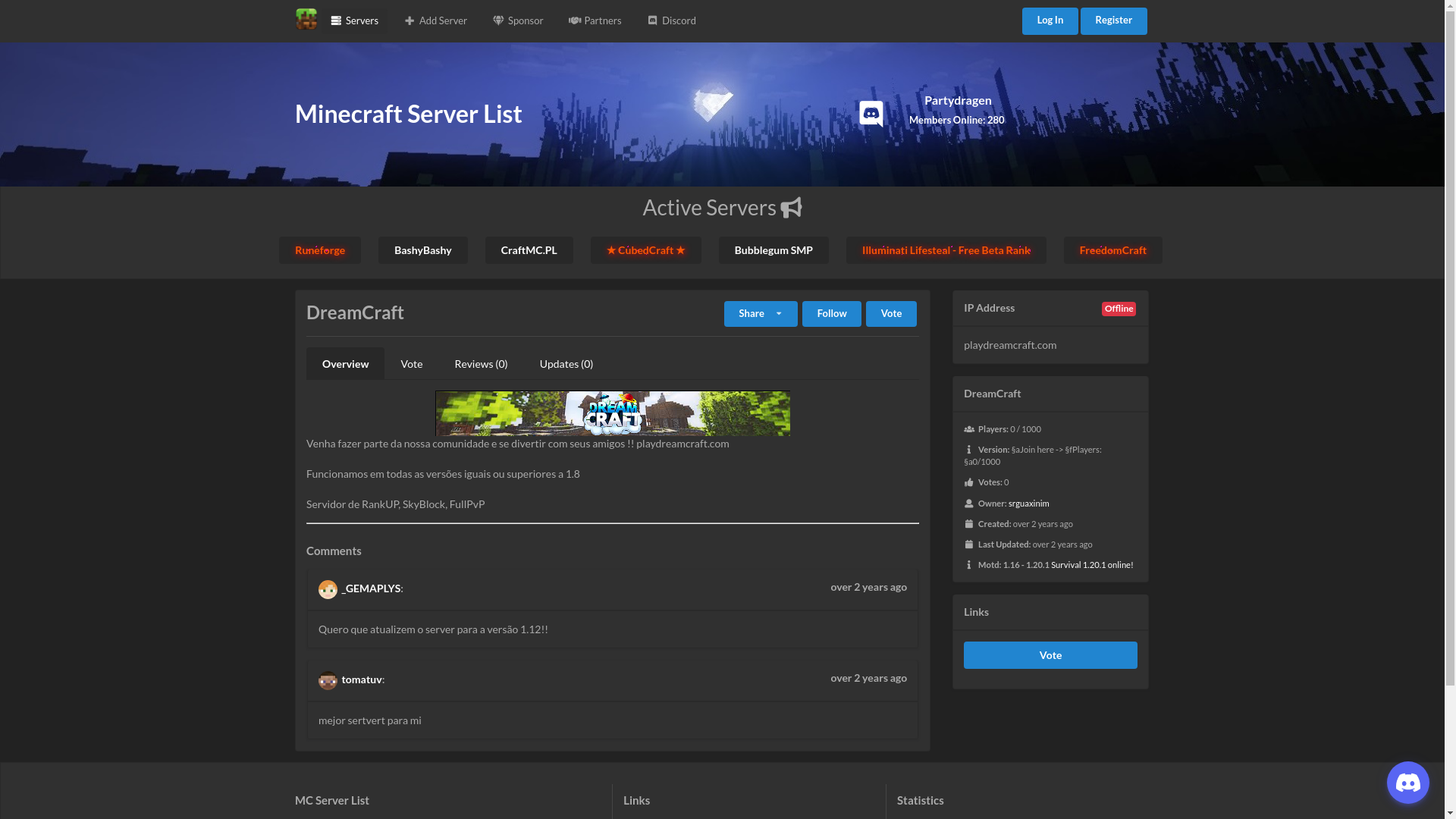Click the Version info icon

tap(968, 450)
